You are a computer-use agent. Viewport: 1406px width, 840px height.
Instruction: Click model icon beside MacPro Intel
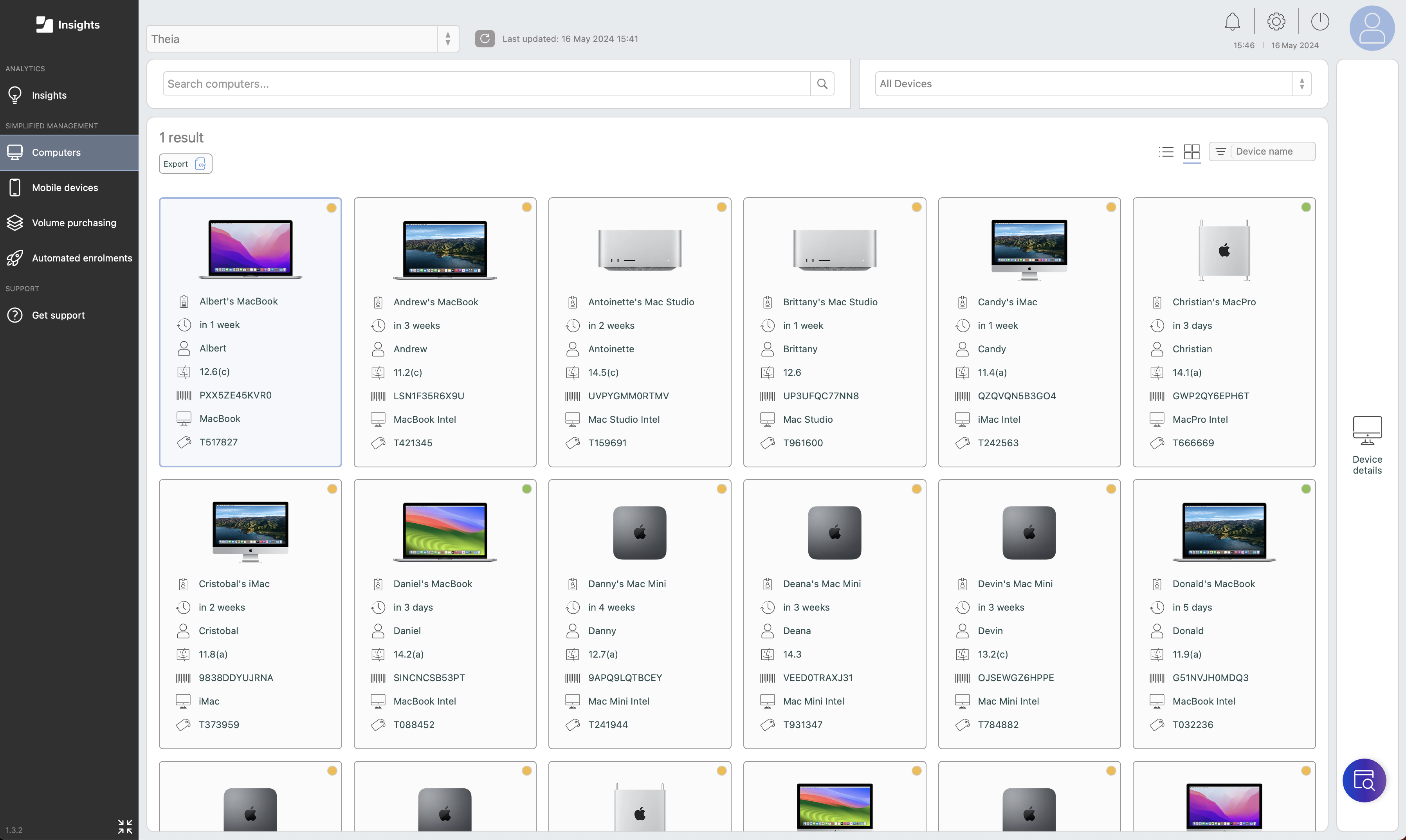1157,420
